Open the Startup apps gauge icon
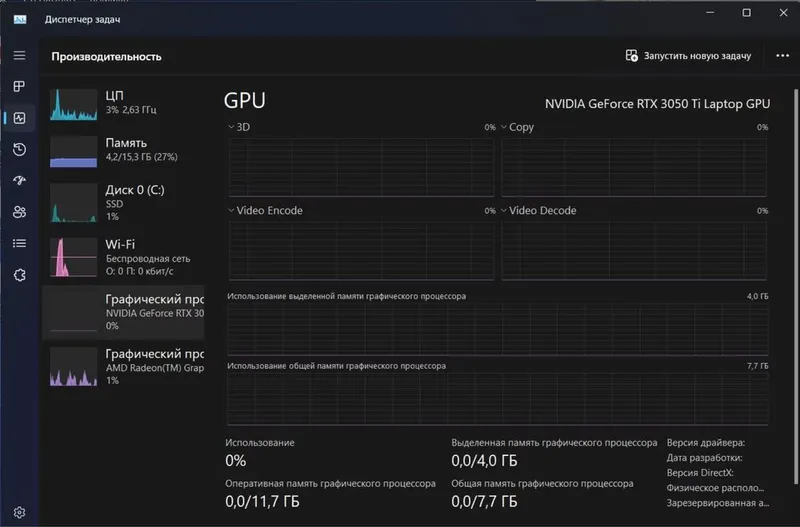 coord(19,181)
